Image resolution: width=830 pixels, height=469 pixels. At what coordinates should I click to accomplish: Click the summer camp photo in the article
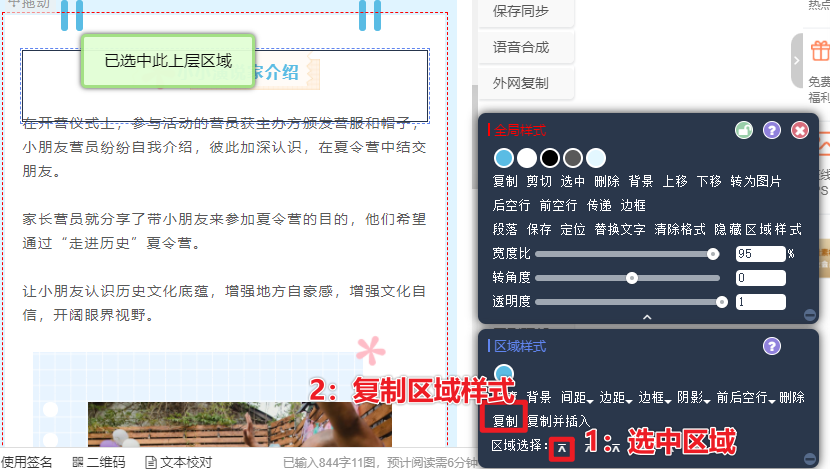[x=240, y=425]
